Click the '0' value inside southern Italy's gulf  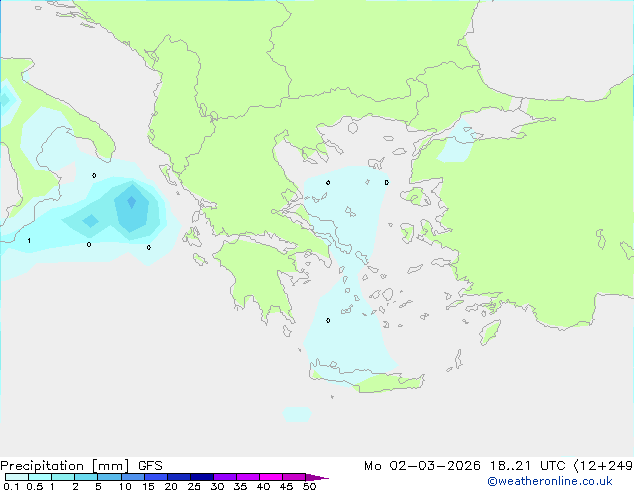pos(94,175)
